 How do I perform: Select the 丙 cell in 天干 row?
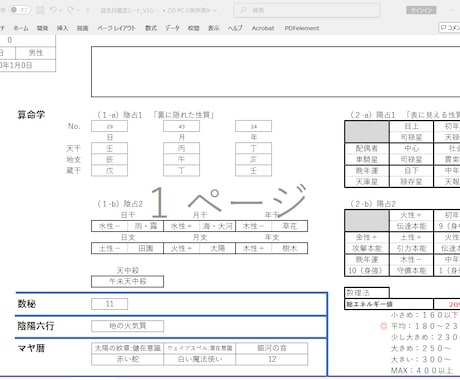tap(181, 148)
